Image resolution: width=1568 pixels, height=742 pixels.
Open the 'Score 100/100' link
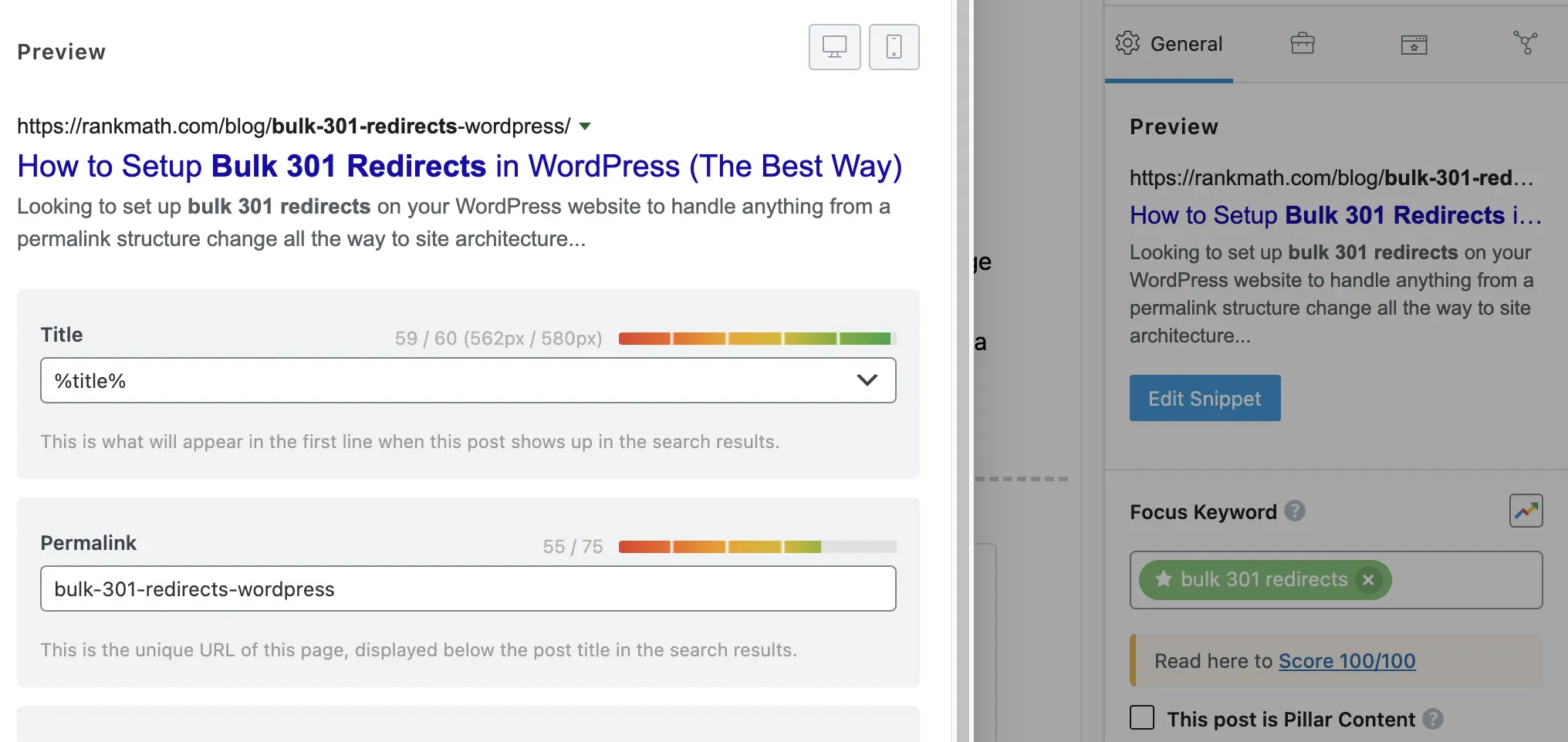pyautogui.click(x=1347, y=661)
